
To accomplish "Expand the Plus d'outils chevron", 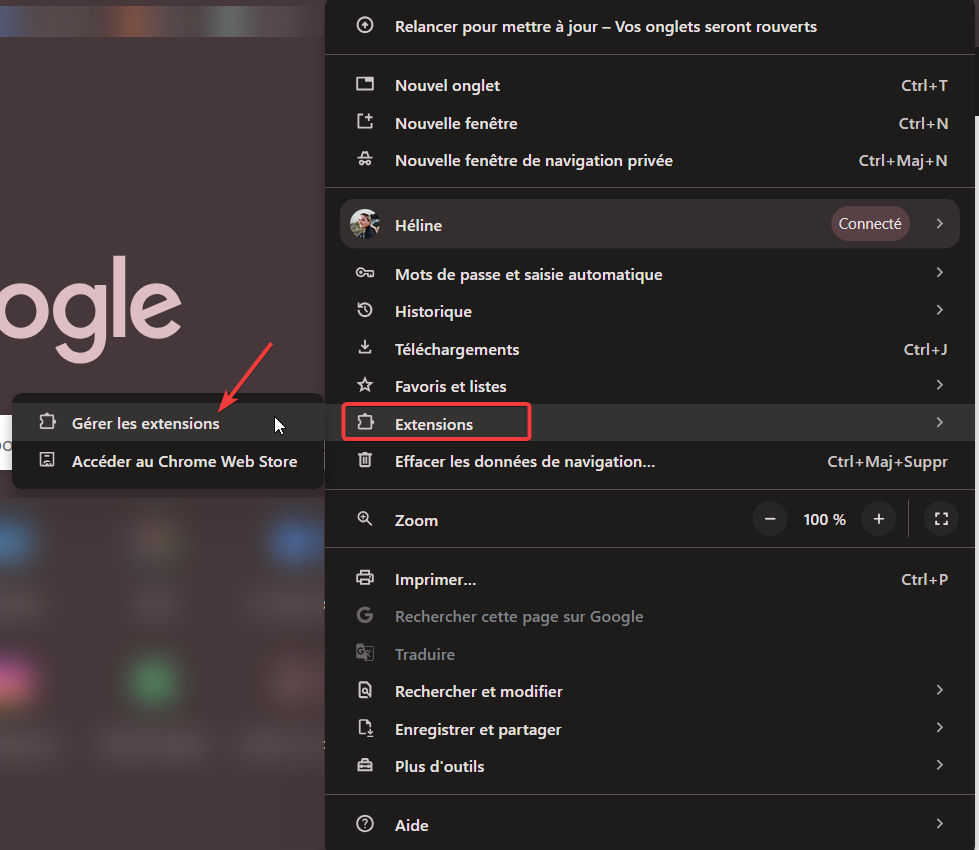I will coord(940,764).
